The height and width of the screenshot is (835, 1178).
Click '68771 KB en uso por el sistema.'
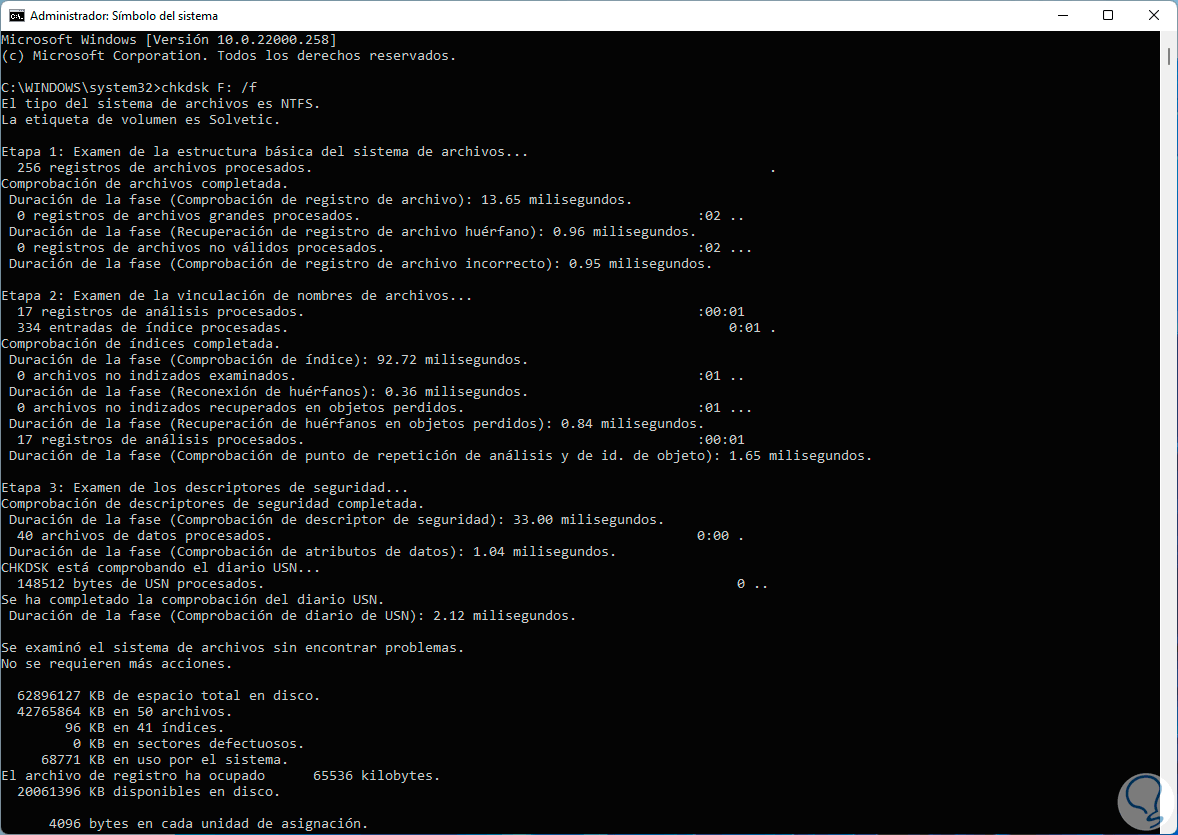pos(165,759)
